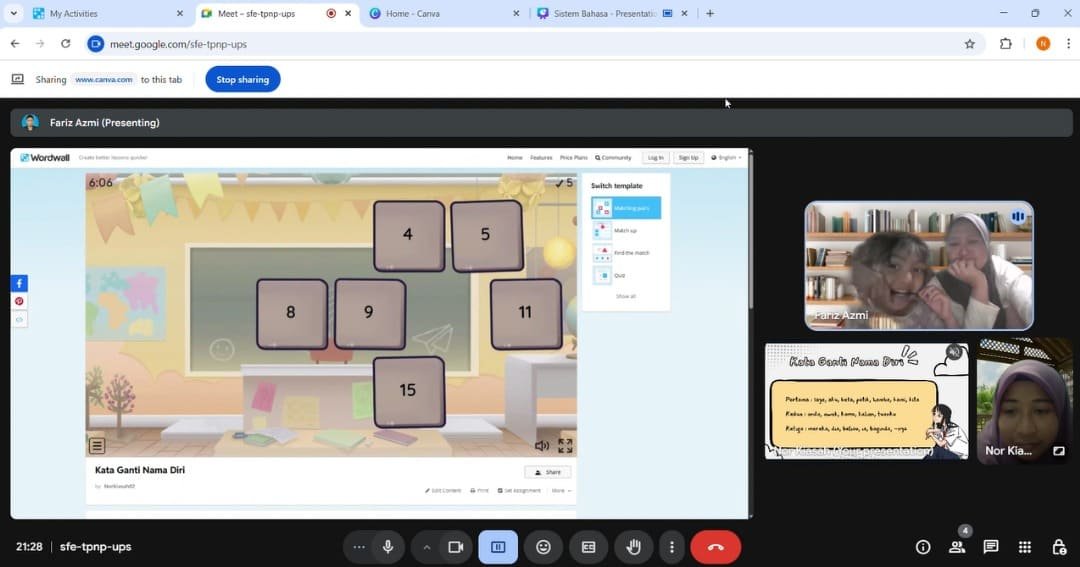Open audio settings dots beside microphone
Image resolution: width=1080 pixels, height=567 pixels.
[359, 547]
